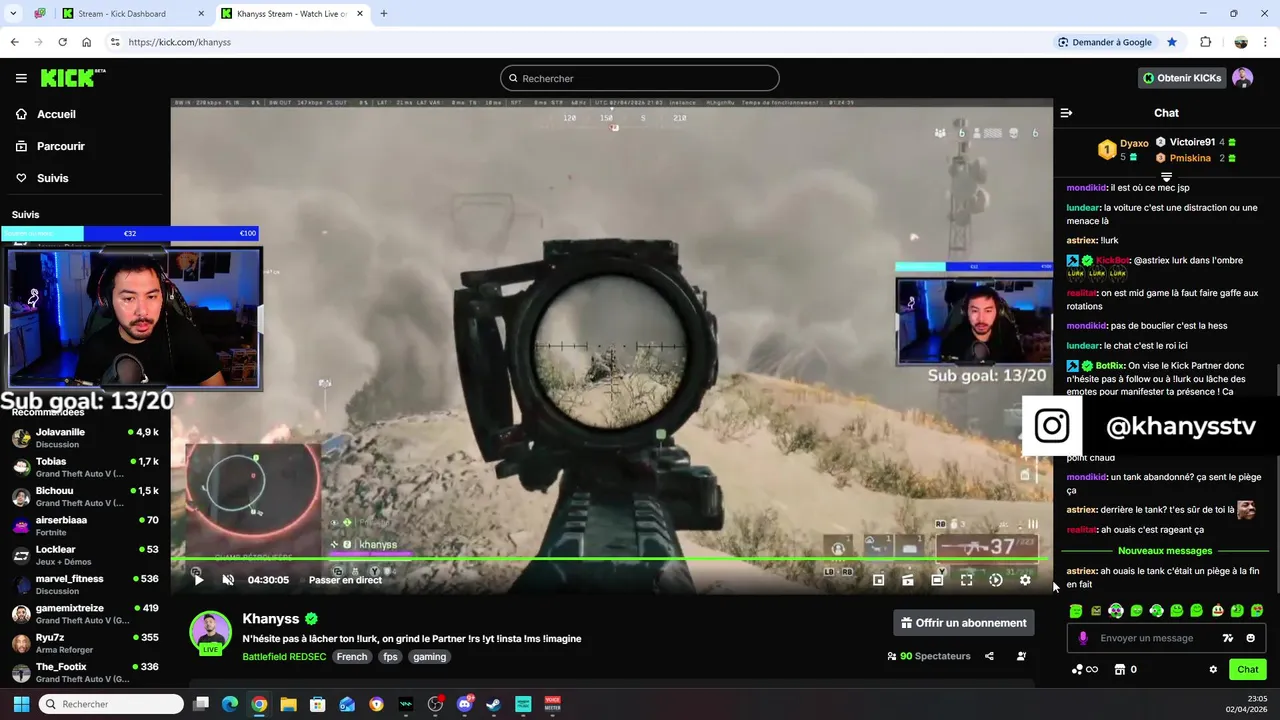Click the green video progress bar
This screenshot has width=1280, height=720.
coord(610,559)
